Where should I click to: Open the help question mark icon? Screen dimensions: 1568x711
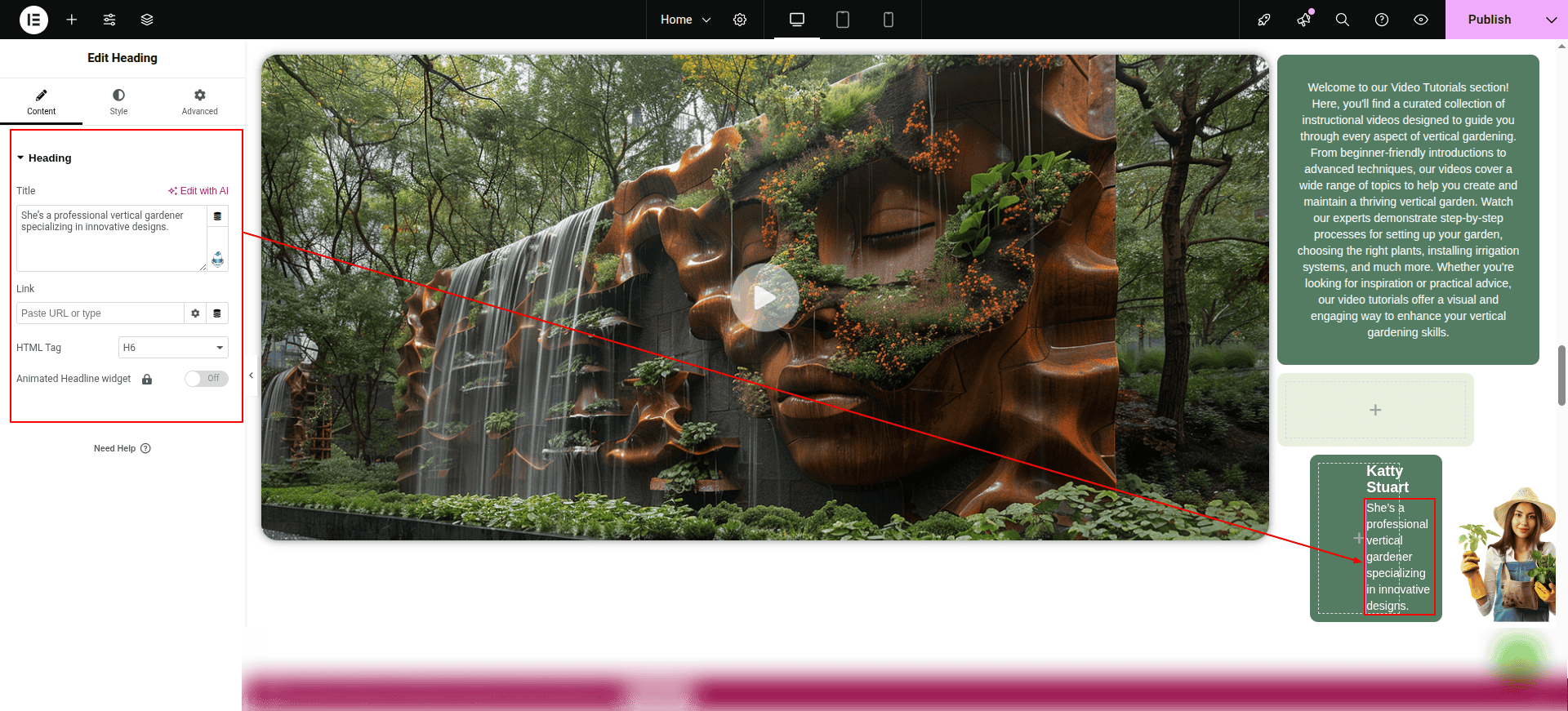1382,20
